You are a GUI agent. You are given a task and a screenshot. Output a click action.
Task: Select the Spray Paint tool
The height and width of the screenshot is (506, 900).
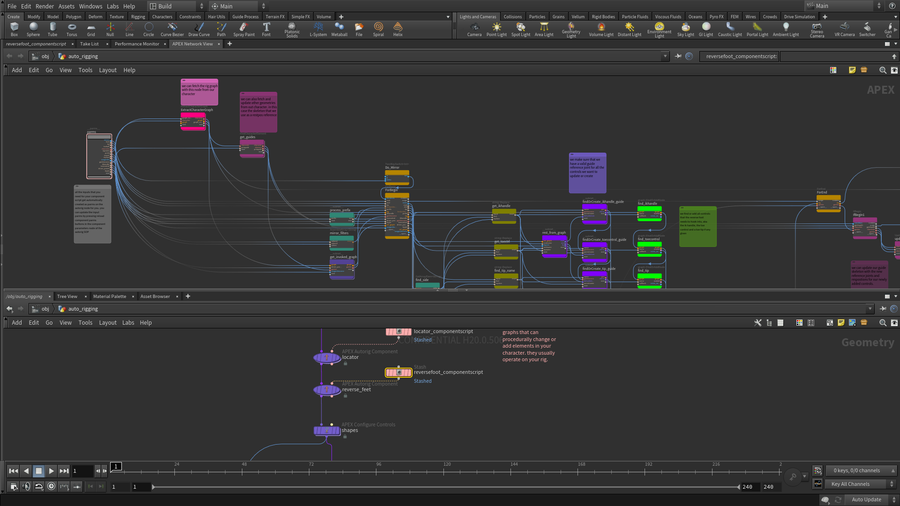[x=244, y=29]
